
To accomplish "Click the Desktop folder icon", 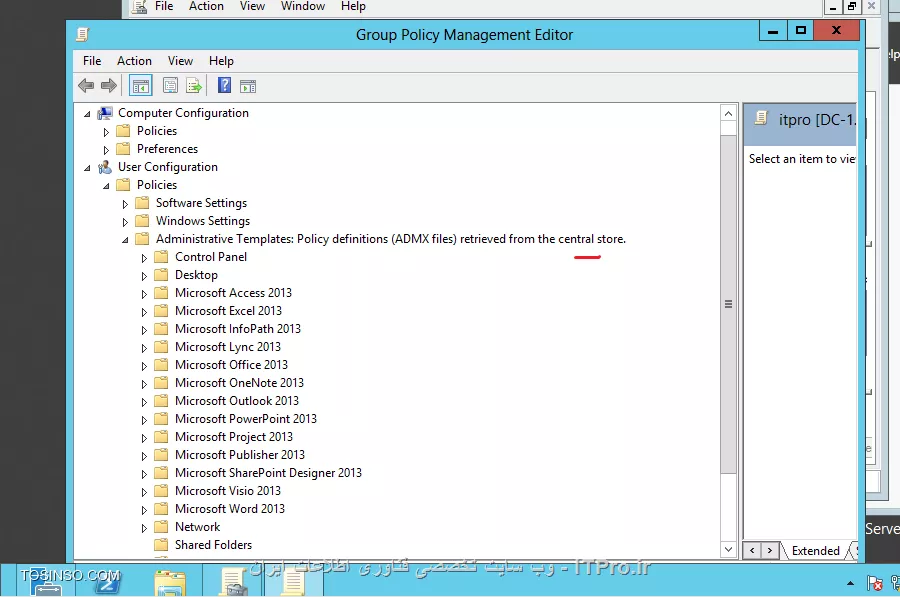I will (x=161, y=275).
